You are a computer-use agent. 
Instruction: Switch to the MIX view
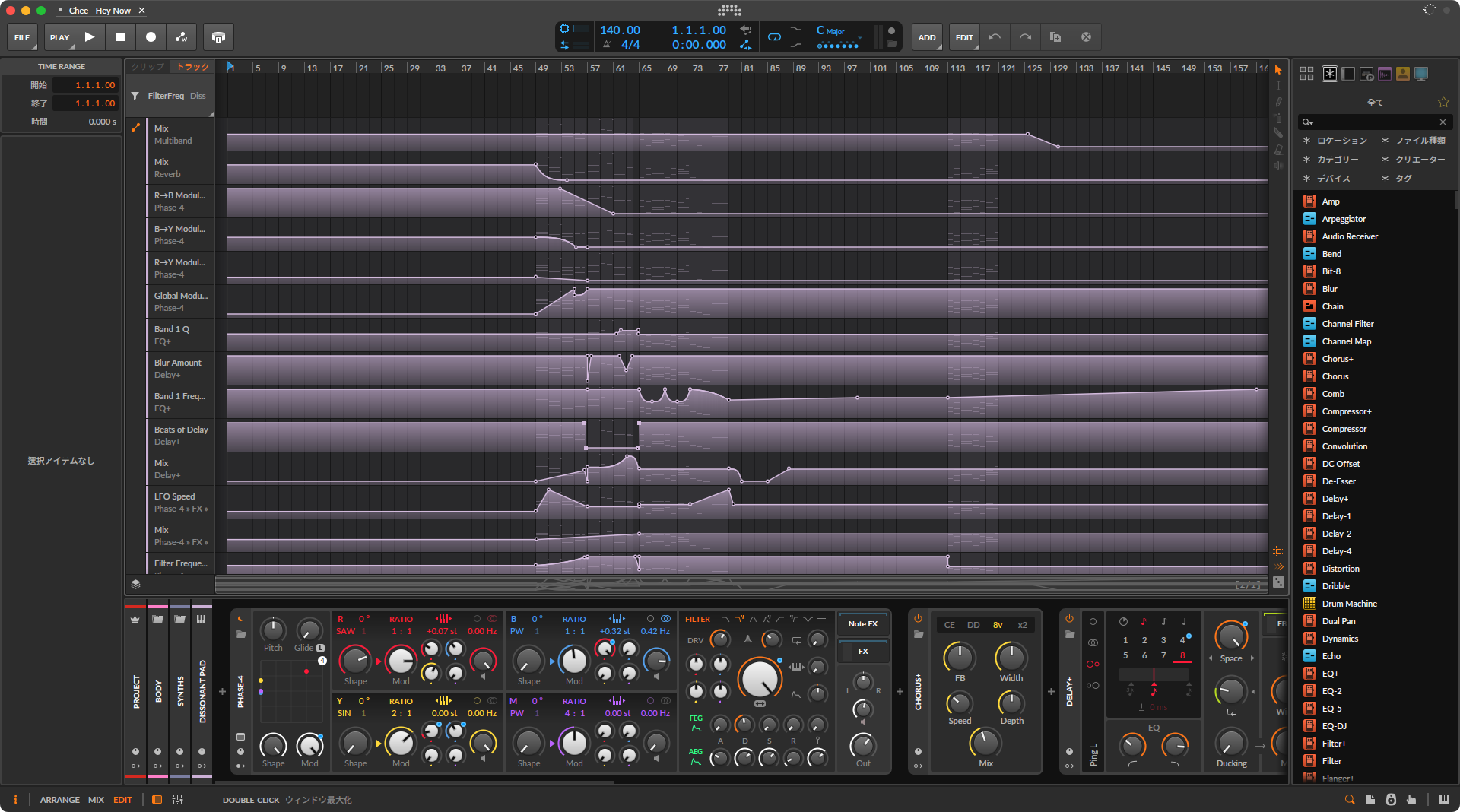(x=96, y=800)
